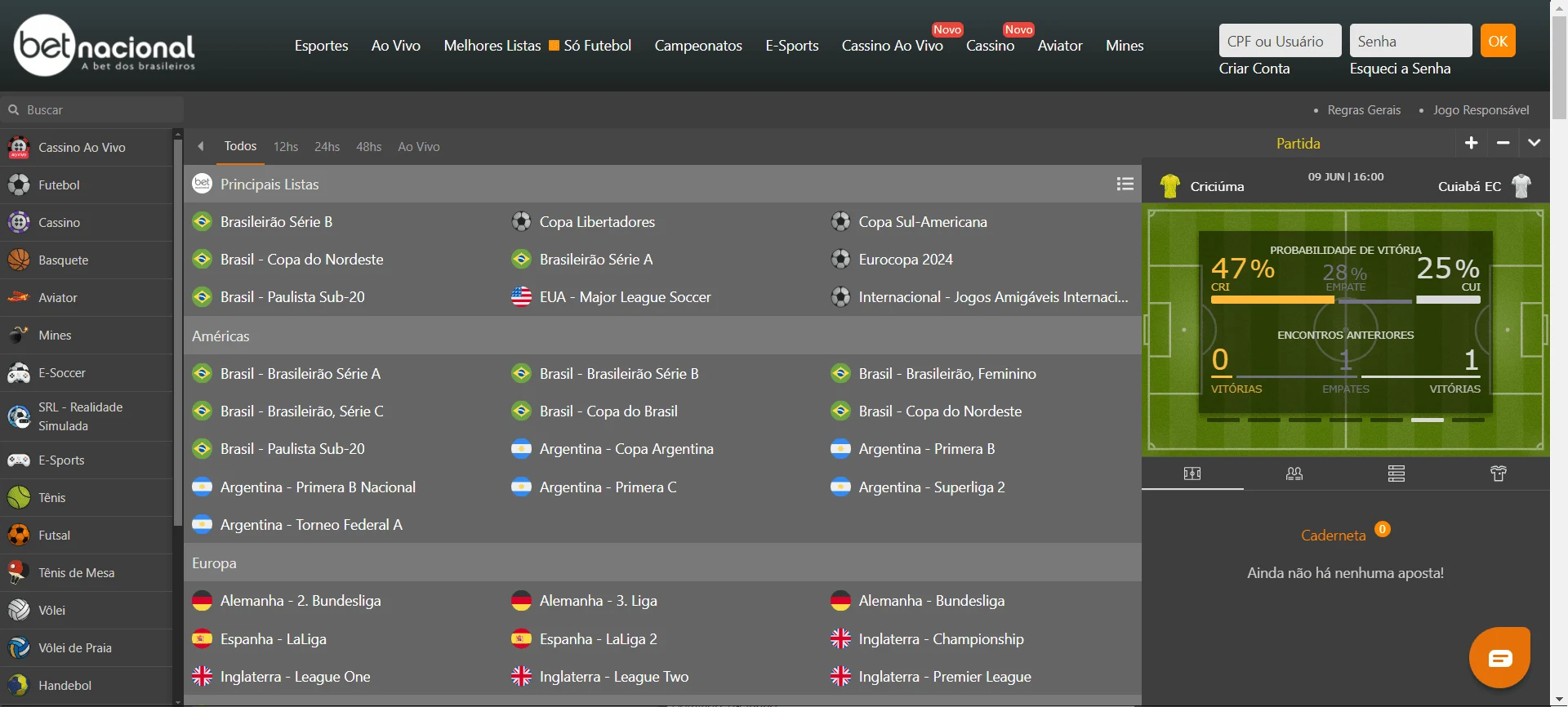Open the standings table tab icon
Viewport: 1568px width, 707px height.
click(x=1396, y=474)
